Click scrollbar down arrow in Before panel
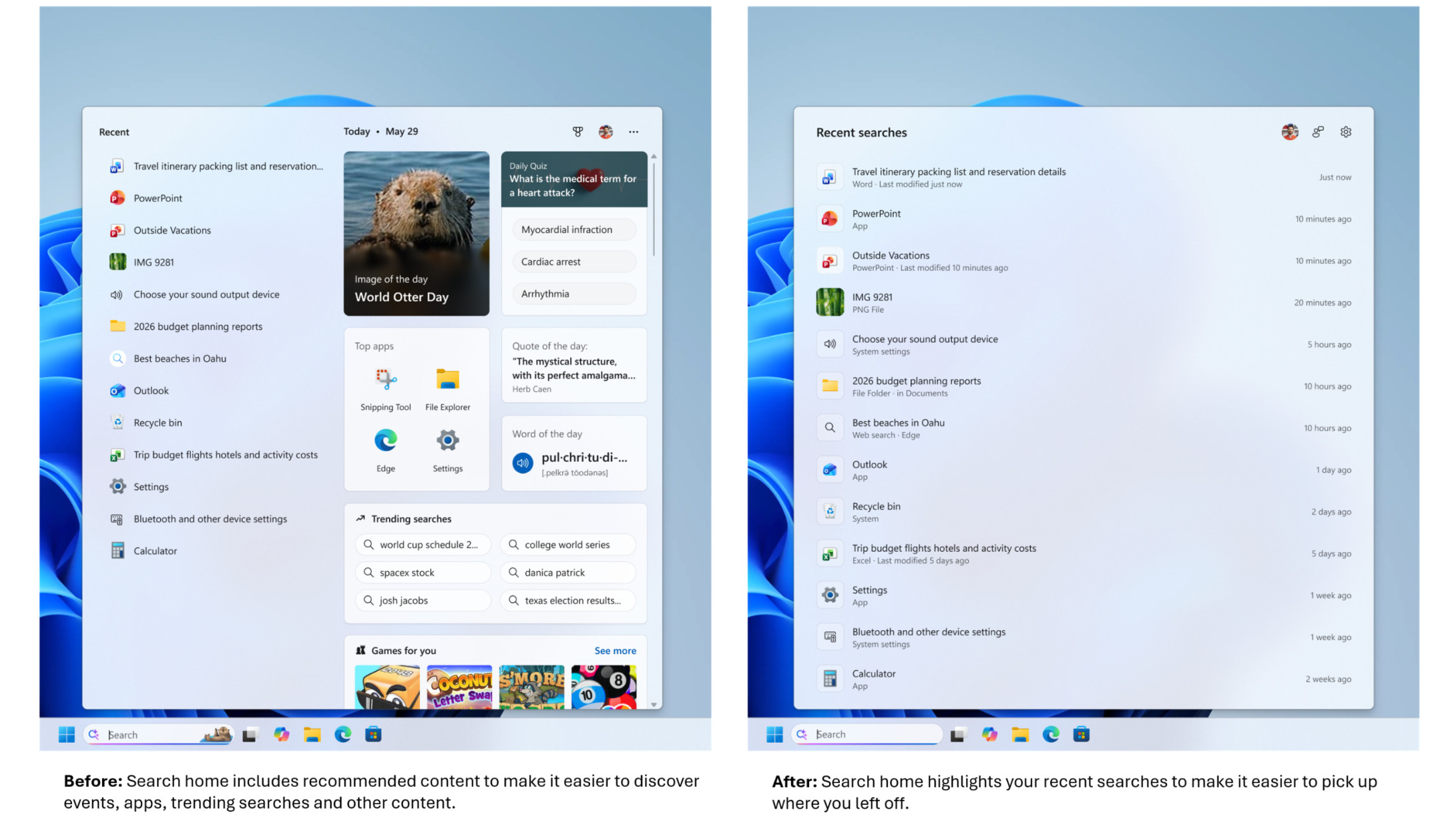Screen dimensions: 1456x819 pos(654,704)
